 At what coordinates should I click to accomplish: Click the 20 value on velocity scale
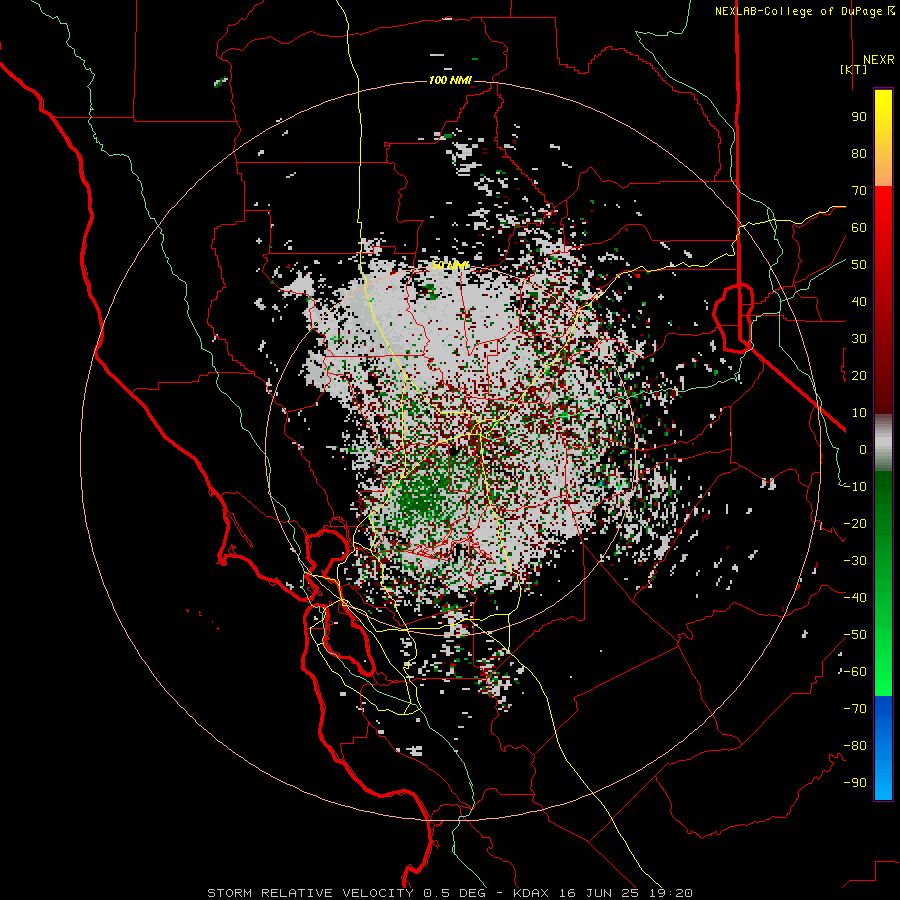[859, 376]
